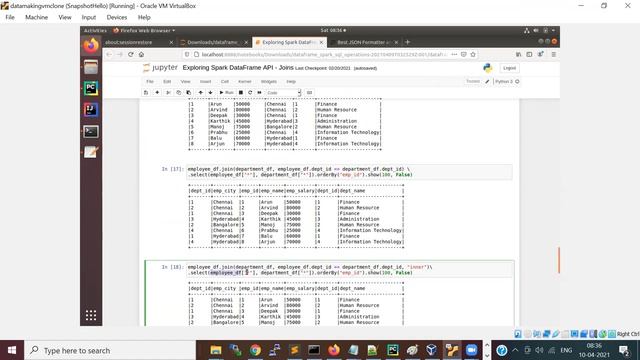Screen dimensions: 640x360
Task: Close the Exploring Spark DataFrame tab
Action: [321, 42]
